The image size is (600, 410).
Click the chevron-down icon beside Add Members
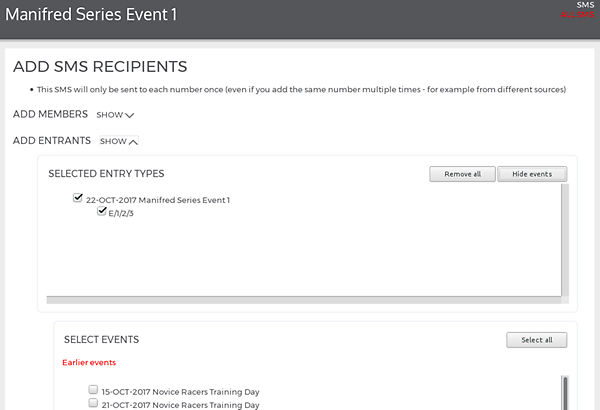pos(130,115)
